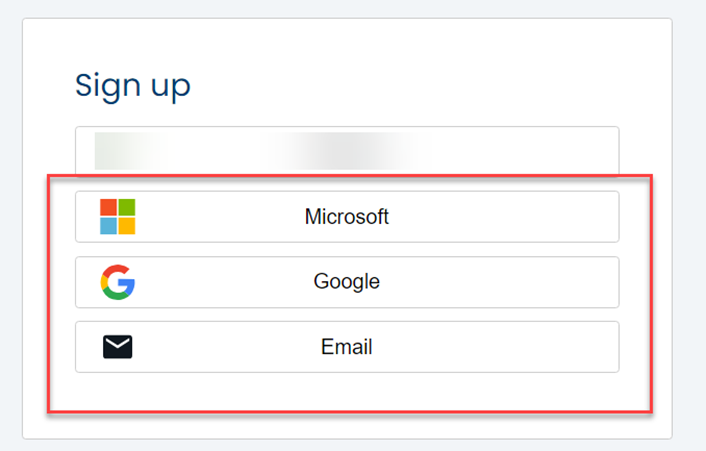Click the "Sign up" heading
706x451 pixels.
pyautogui.click(x=133, y=86)
